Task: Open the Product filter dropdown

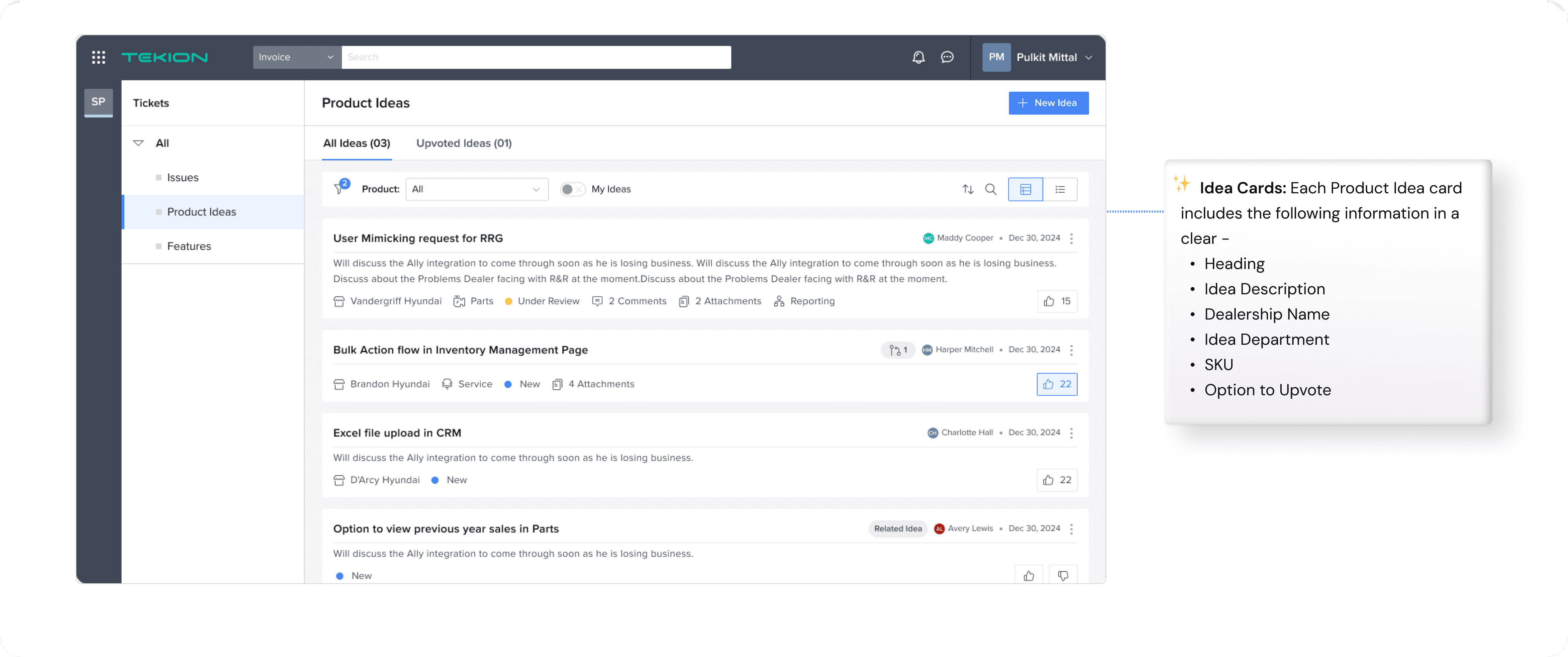Action: click(x=476, y=189)
